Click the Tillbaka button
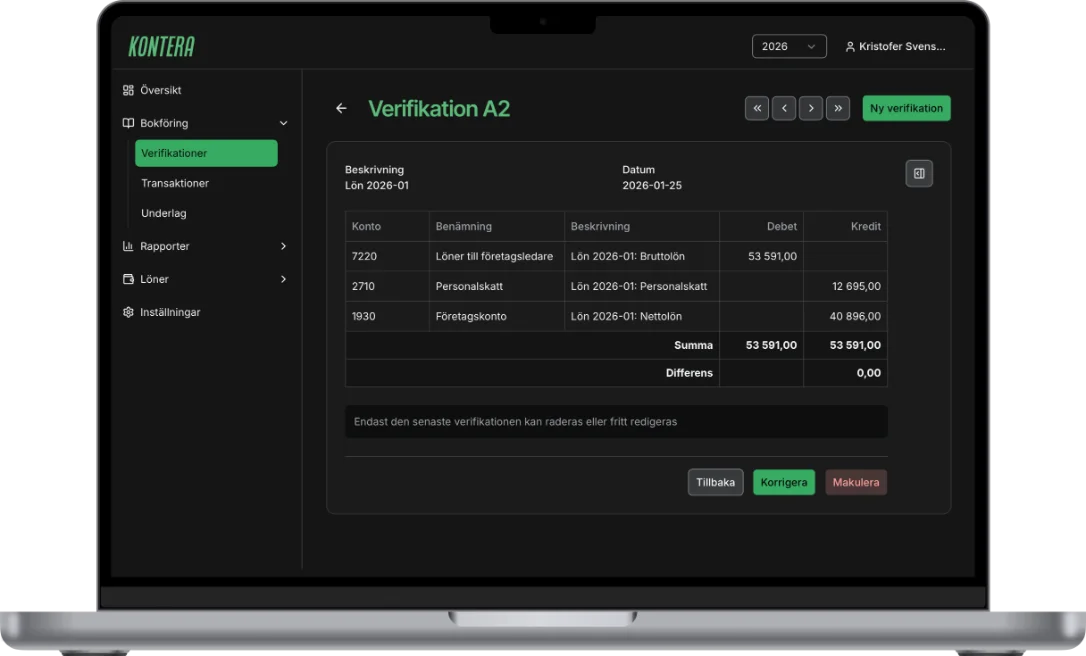 click(715, 482)
